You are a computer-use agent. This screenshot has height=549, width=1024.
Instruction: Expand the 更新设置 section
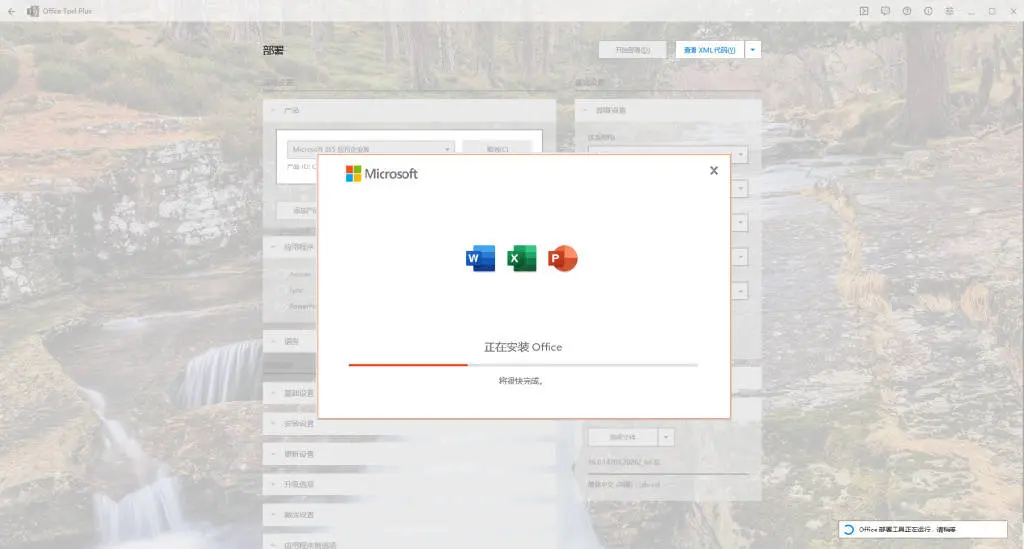pos(409,454)
